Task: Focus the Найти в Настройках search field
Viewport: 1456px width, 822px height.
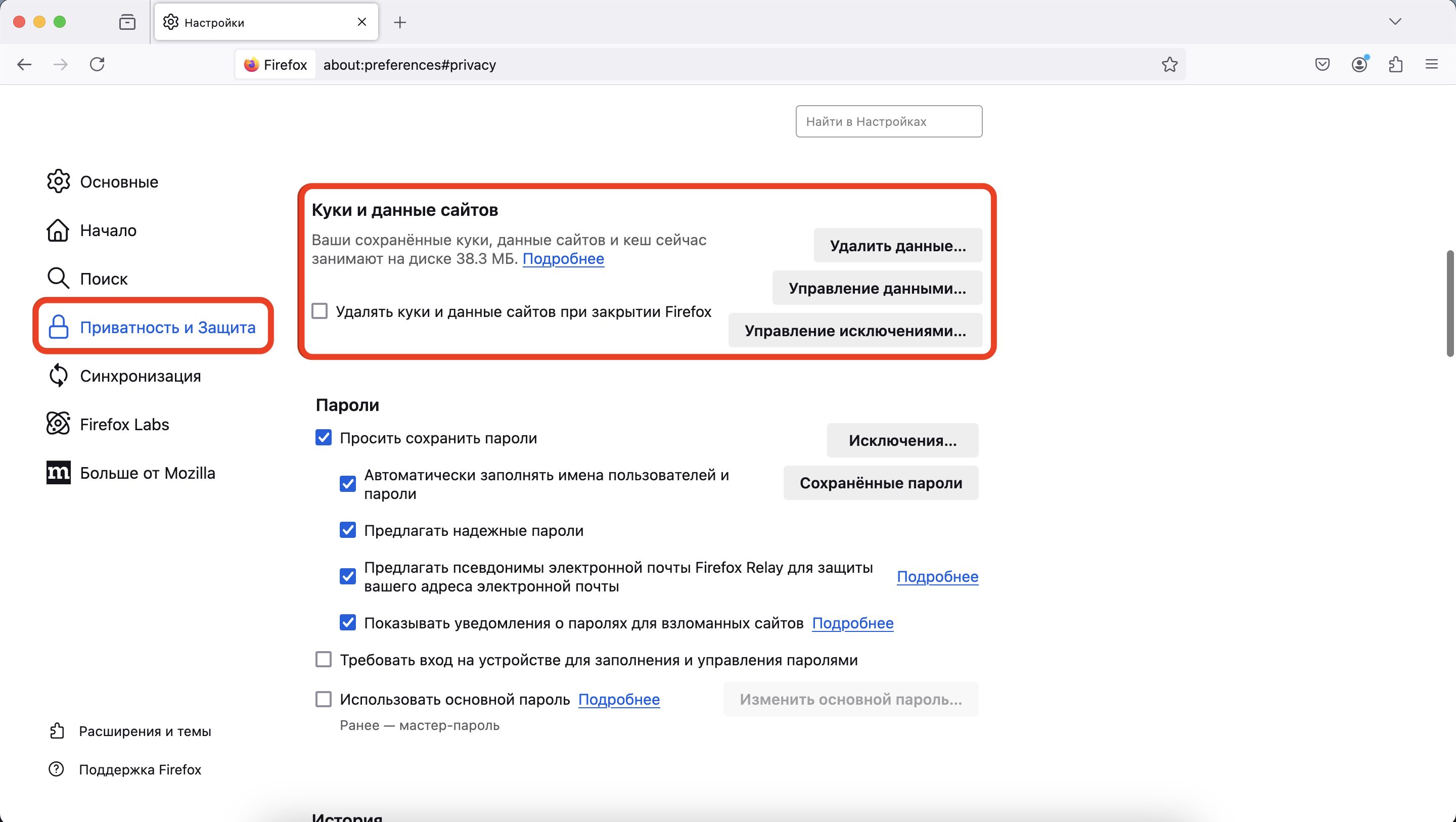Action: (x=889, y=121)
